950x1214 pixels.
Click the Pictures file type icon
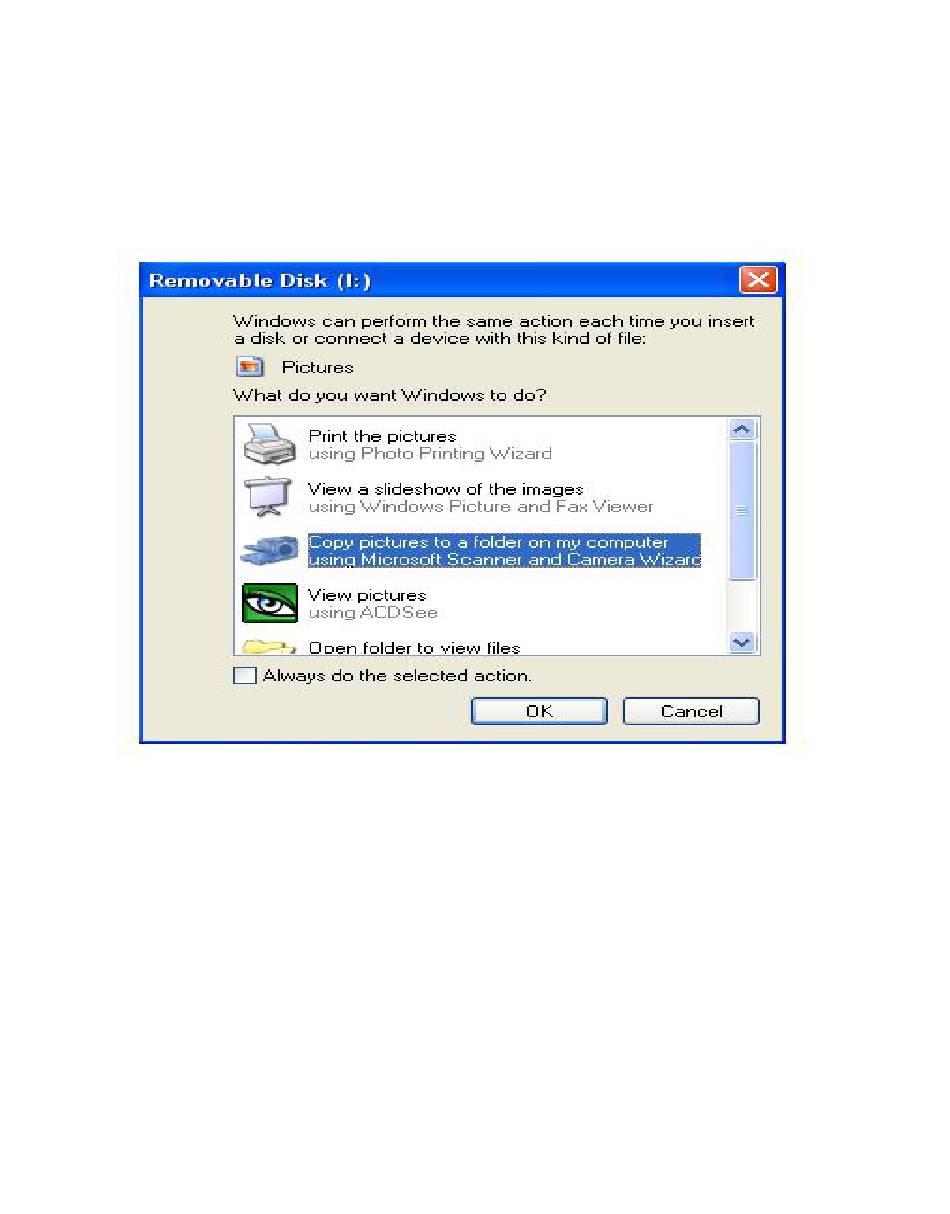(250, 367)
